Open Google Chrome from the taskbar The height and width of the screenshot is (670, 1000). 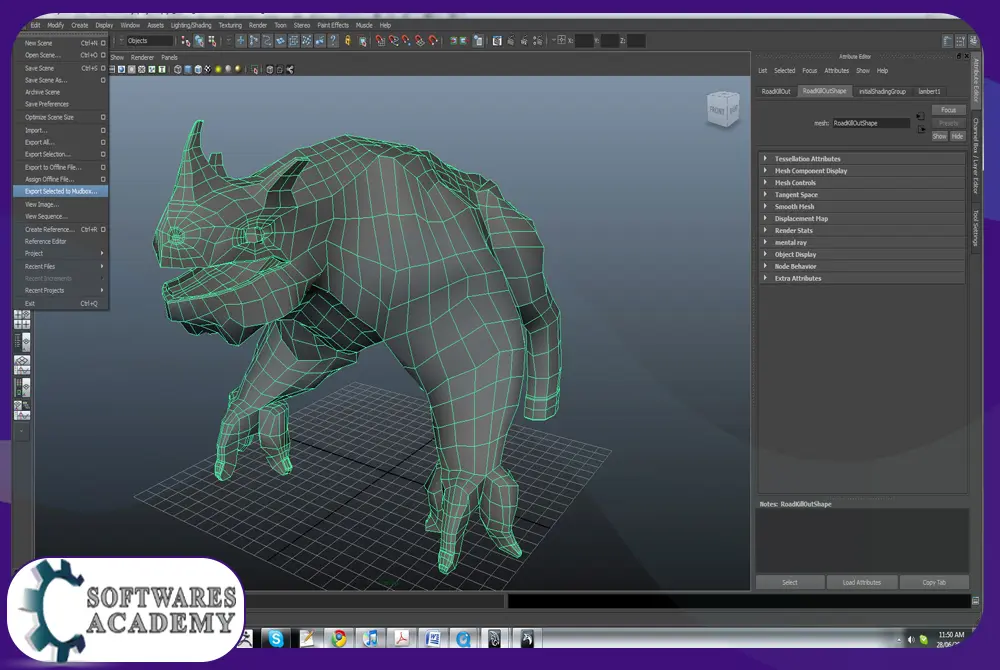tap(339, 638)
